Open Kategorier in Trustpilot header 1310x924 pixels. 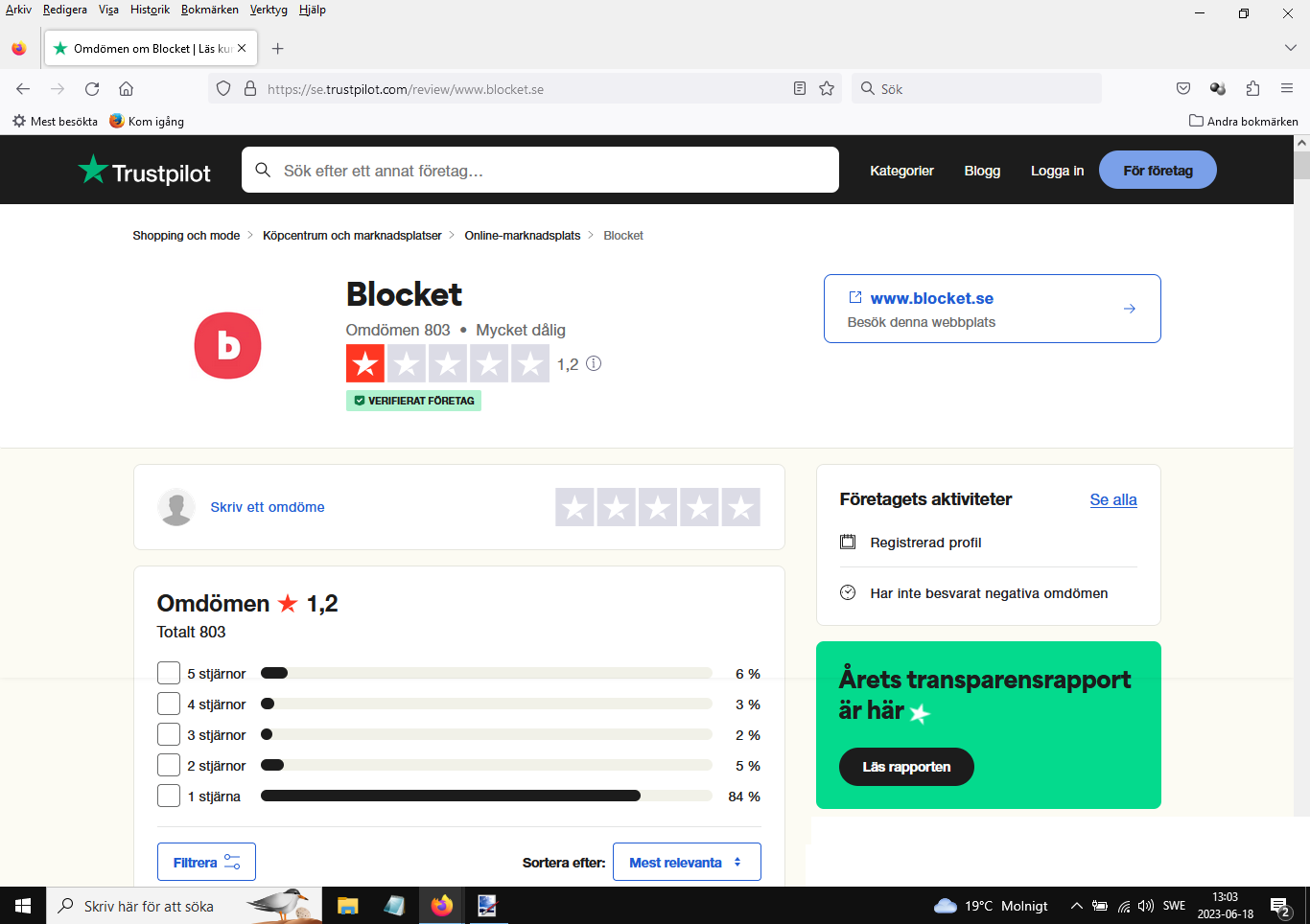pos(901,171)
